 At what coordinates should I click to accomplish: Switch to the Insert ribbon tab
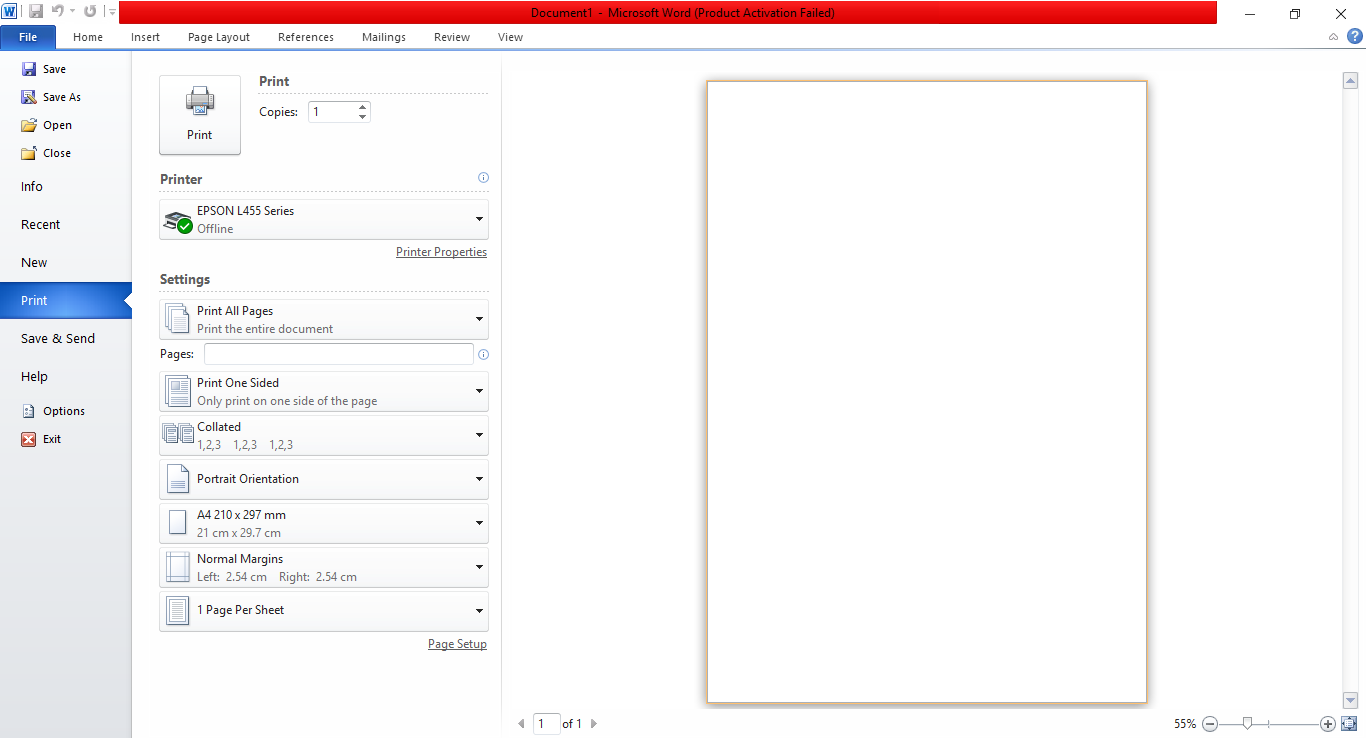tap(145, 37)
